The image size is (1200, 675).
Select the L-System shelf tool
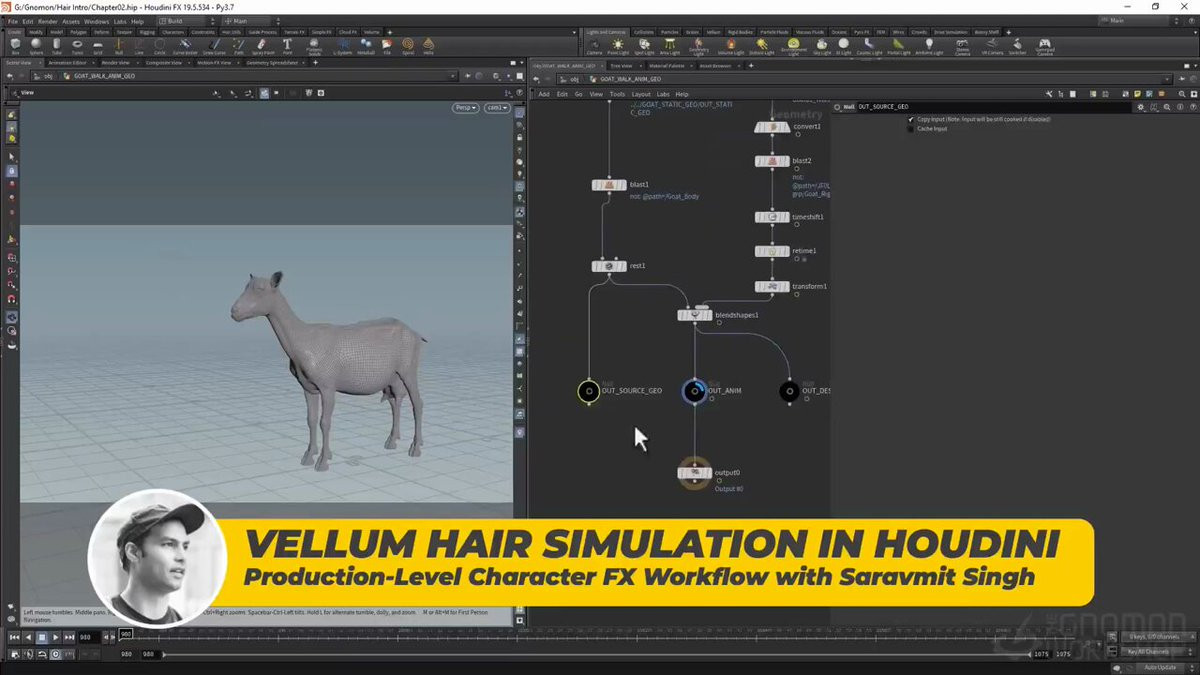[x=343, y=46]
